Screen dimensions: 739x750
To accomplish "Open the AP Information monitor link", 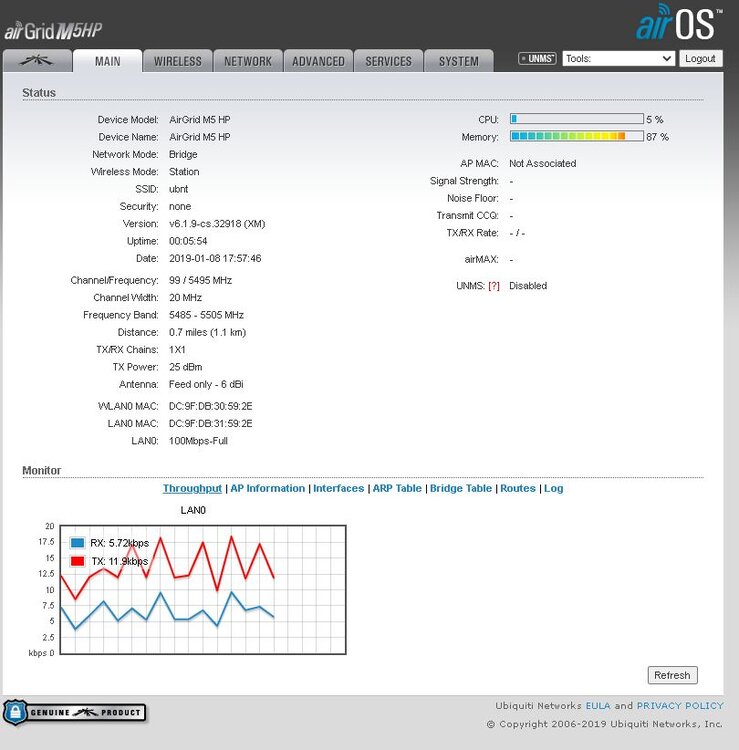I will [267, 489].
